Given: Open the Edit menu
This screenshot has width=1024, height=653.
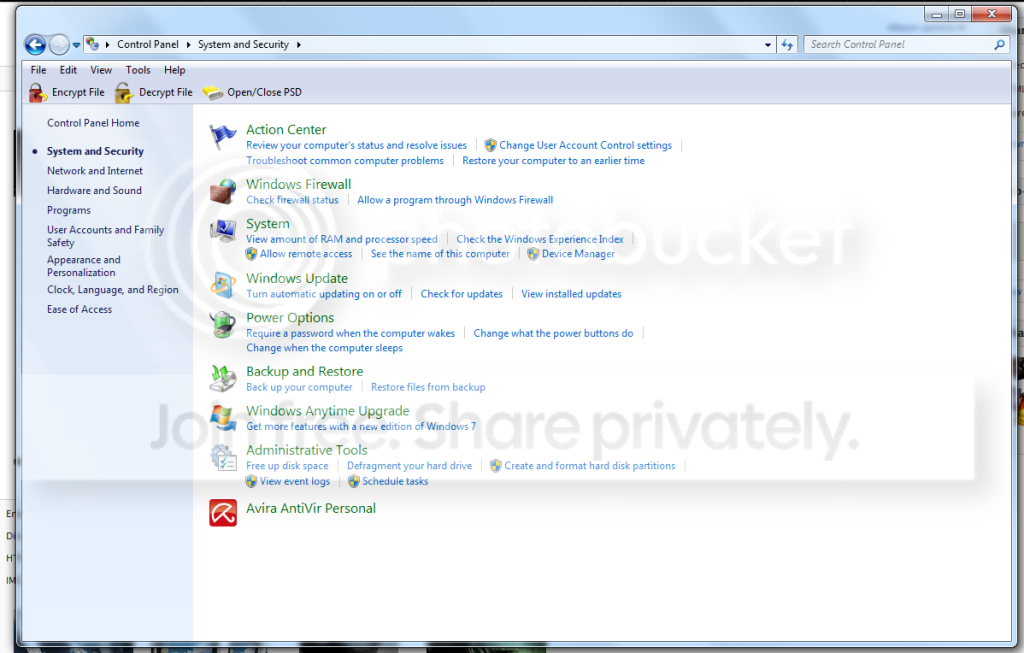Looking at the screenshot, I should [x=68, y=70].
